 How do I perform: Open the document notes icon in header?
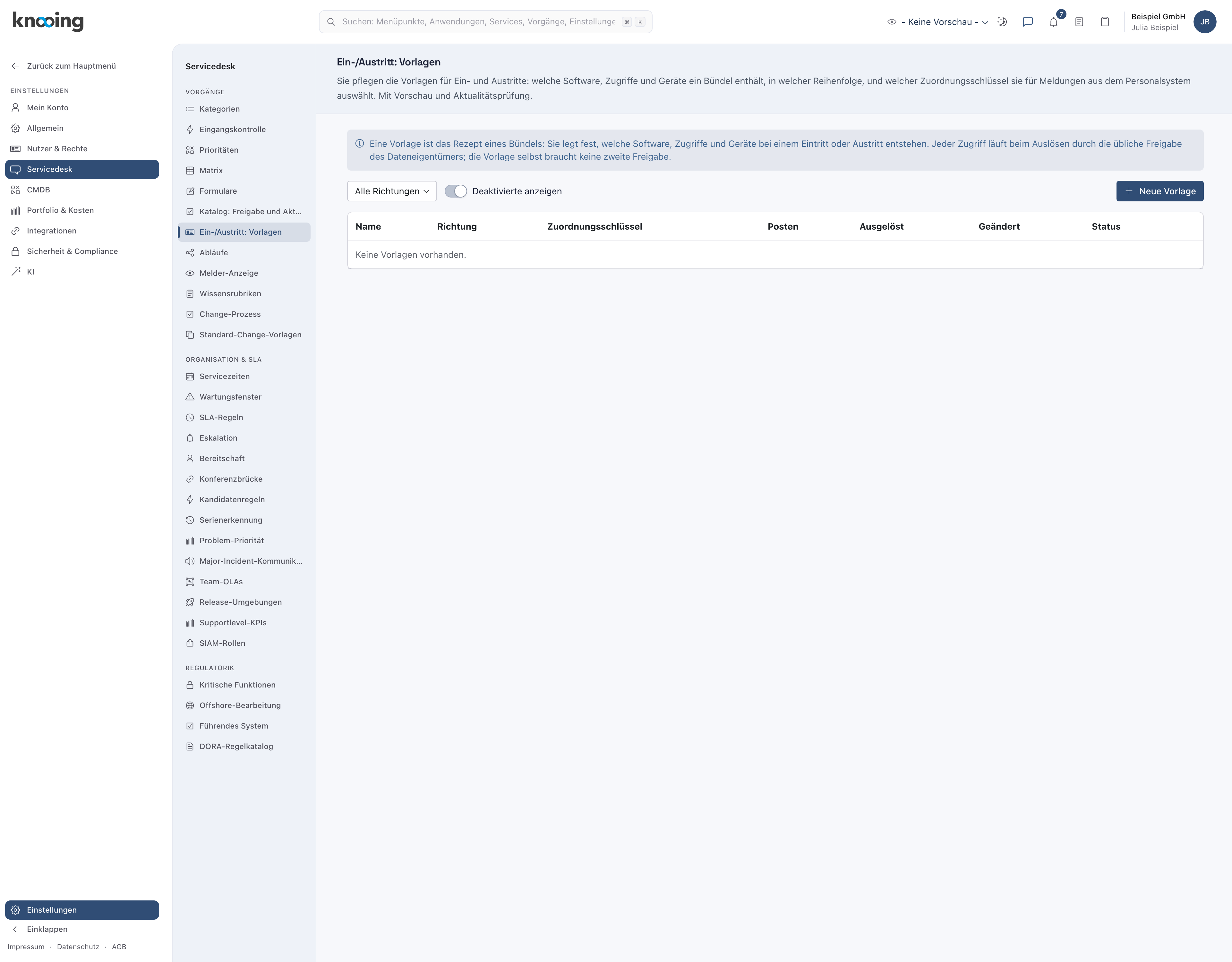tap(1079, 22)
